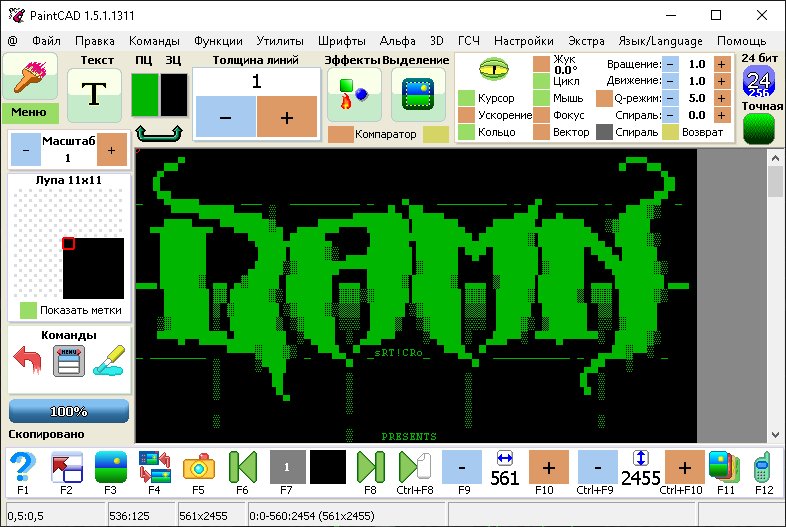The width and height of the screenshot is (786, 527).
Task: Take a snapshot with F5 camera icon
Action: 199,467
